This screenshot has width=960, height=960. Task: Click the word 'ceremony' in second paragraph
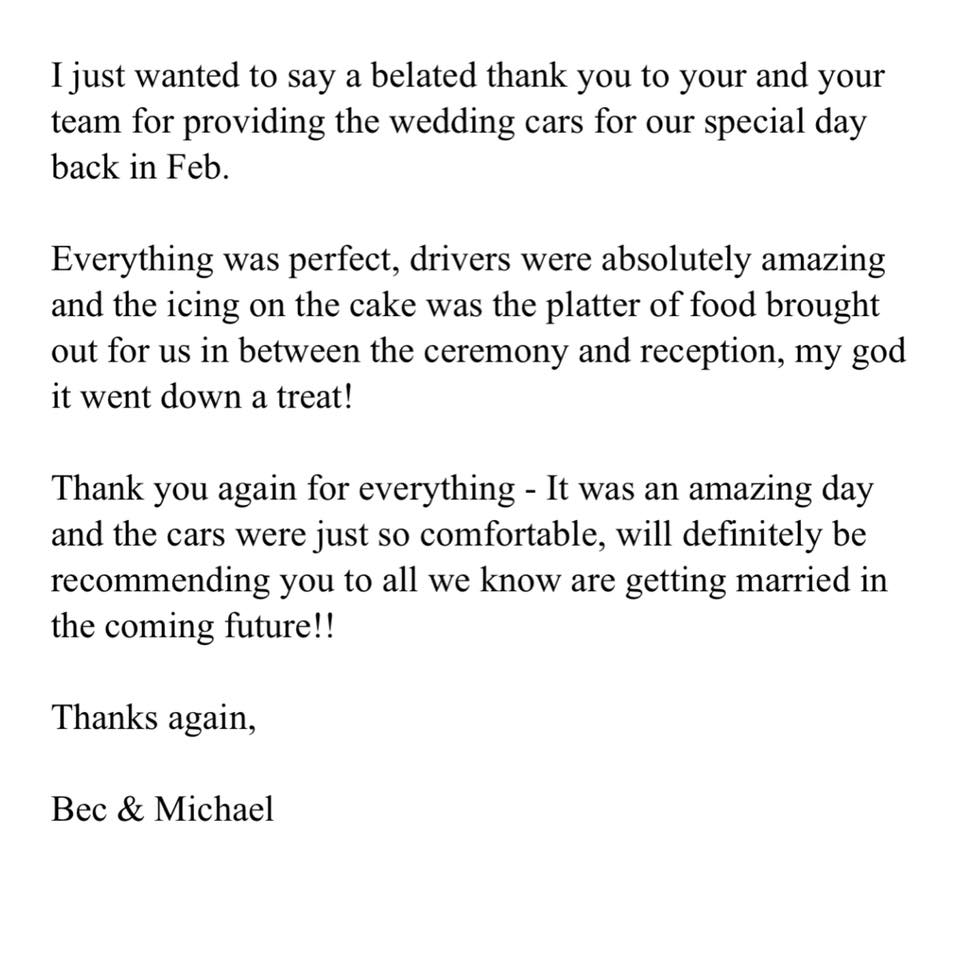(496, 353)
